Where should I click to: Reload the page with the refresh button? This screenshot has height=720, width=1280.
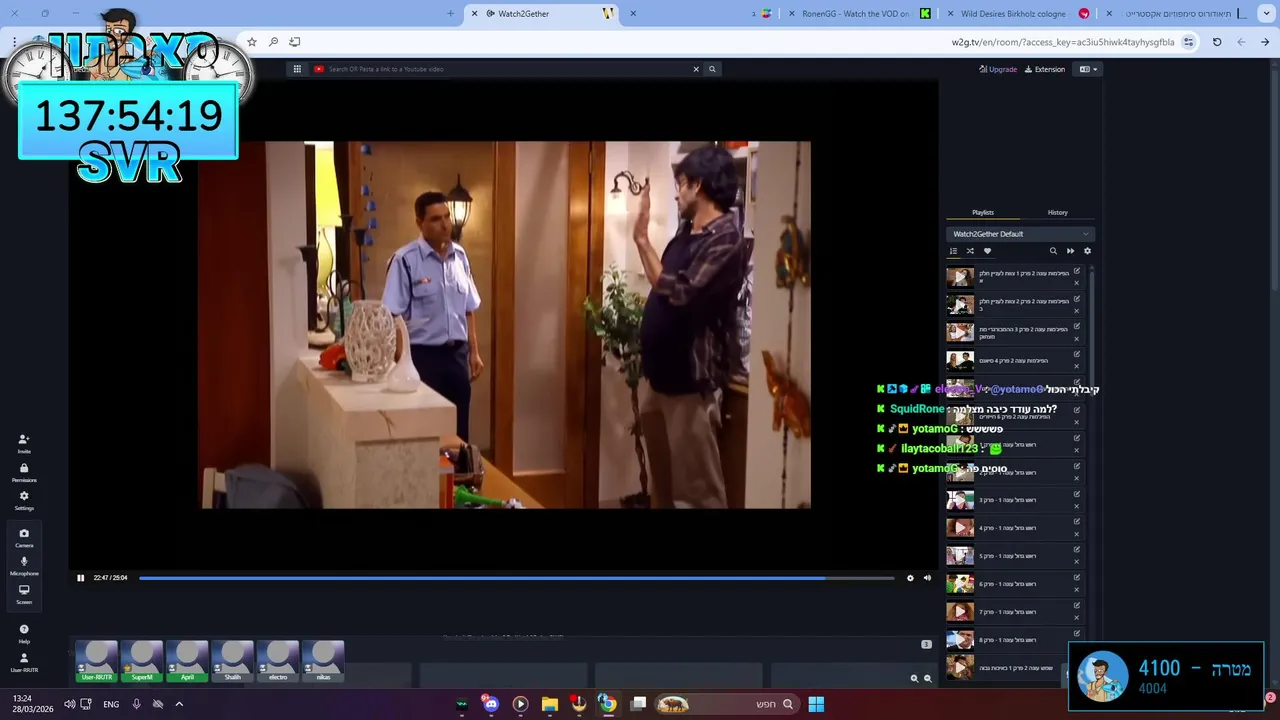1217,42
